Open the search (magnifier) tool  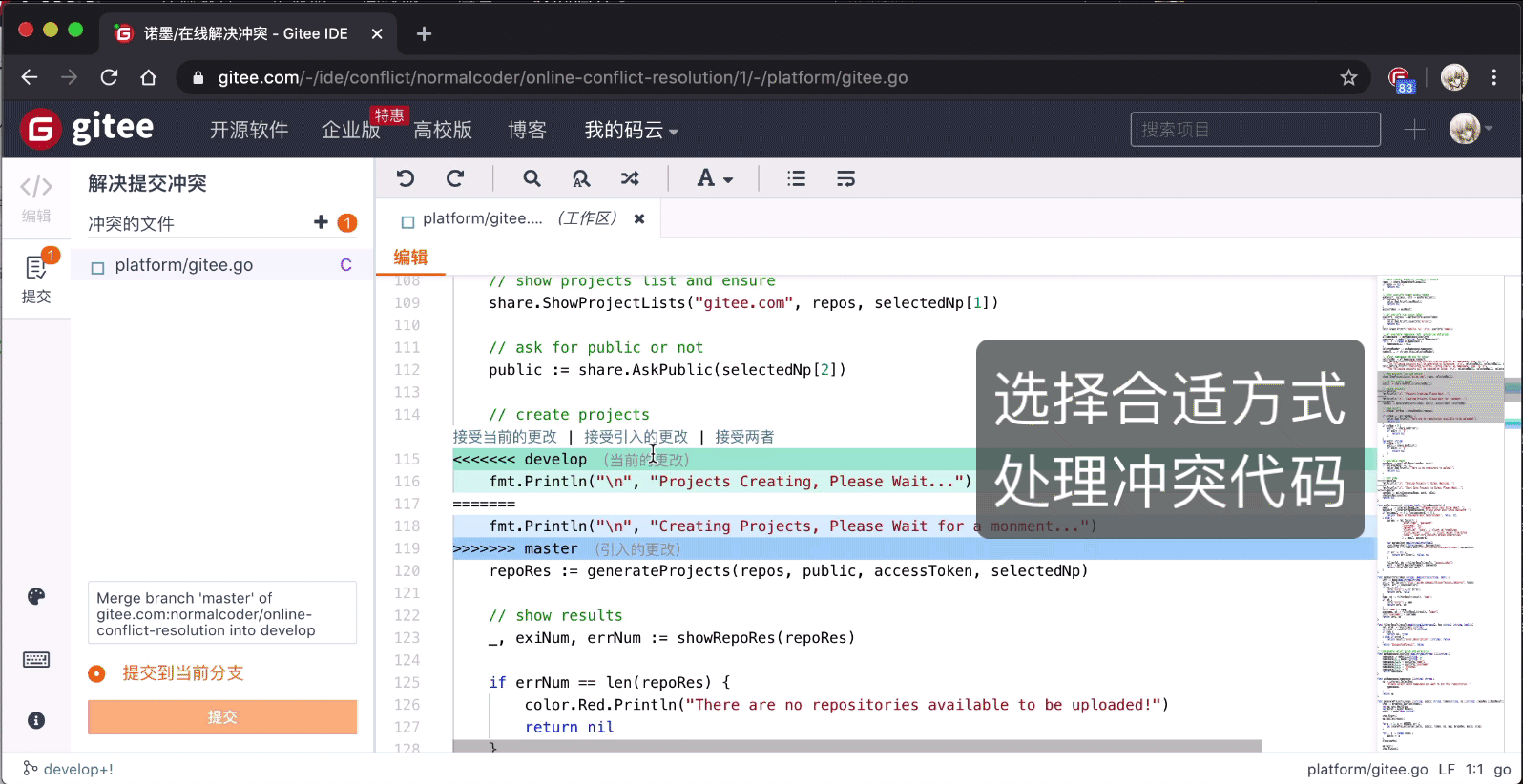[x=532, y=178]
